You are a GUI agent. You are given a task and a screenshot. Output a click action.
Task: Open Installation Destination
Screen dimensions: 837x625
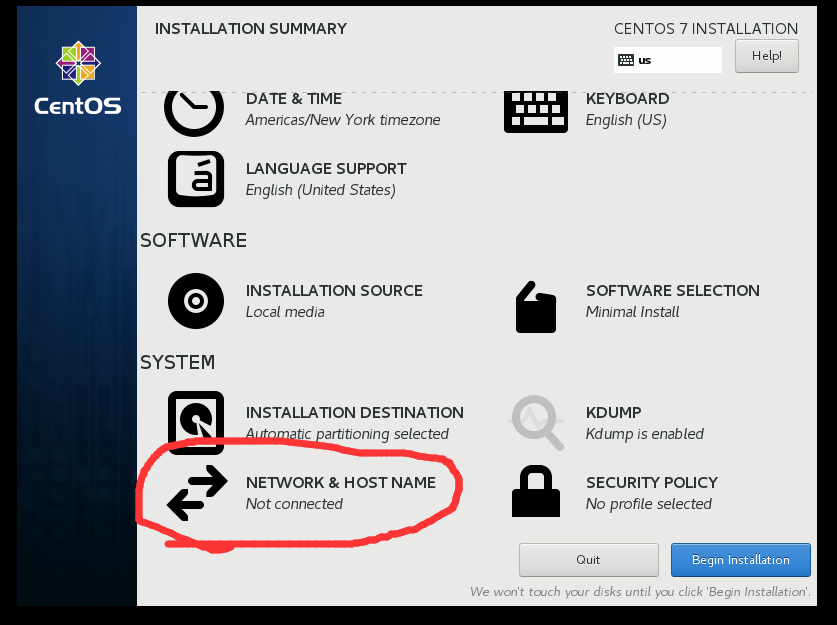pyautogui.click(x=354, y=412)
